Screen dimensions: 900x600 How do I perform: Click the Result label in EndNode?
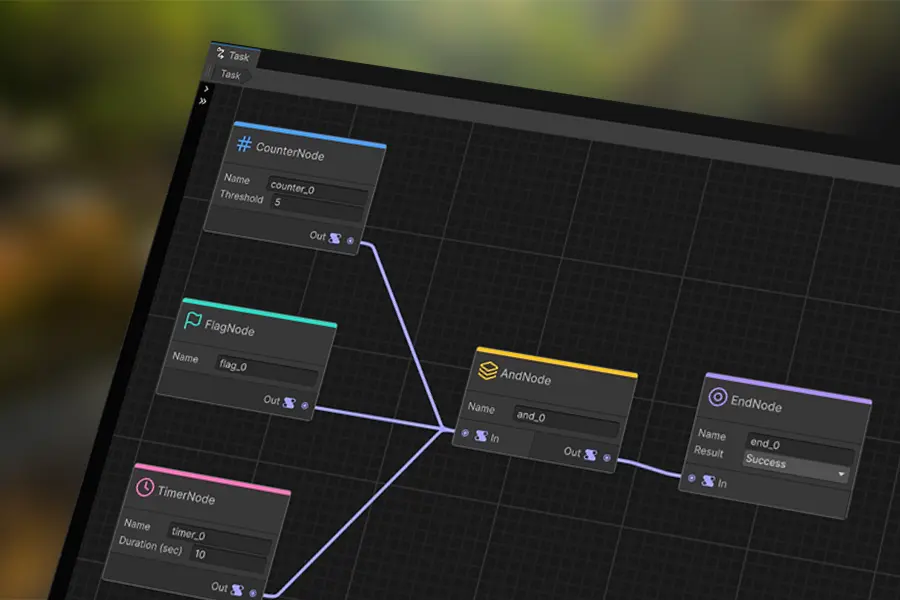pyautogui.click(x=708, y=452)
